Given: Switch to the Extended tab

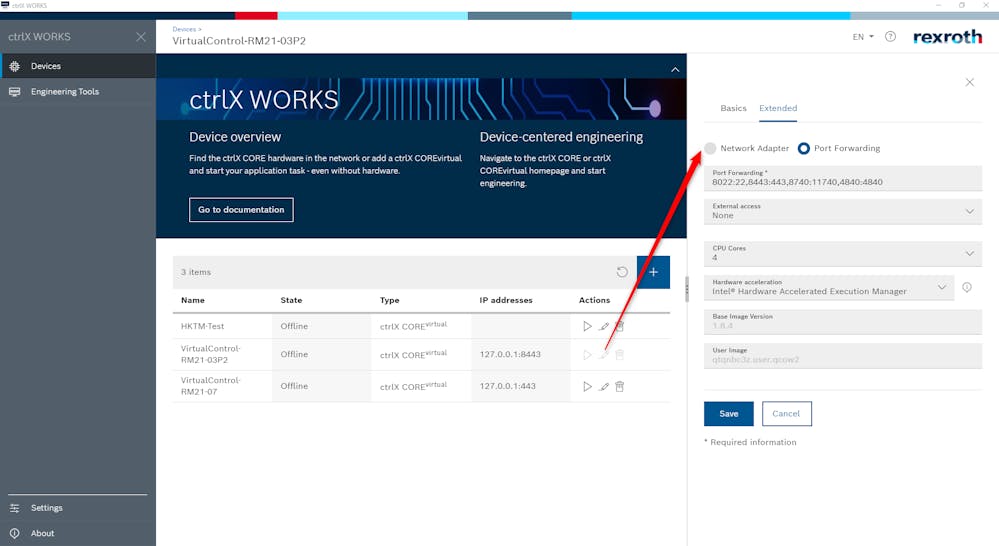Looking at the screenshot, I should [778, 108].
